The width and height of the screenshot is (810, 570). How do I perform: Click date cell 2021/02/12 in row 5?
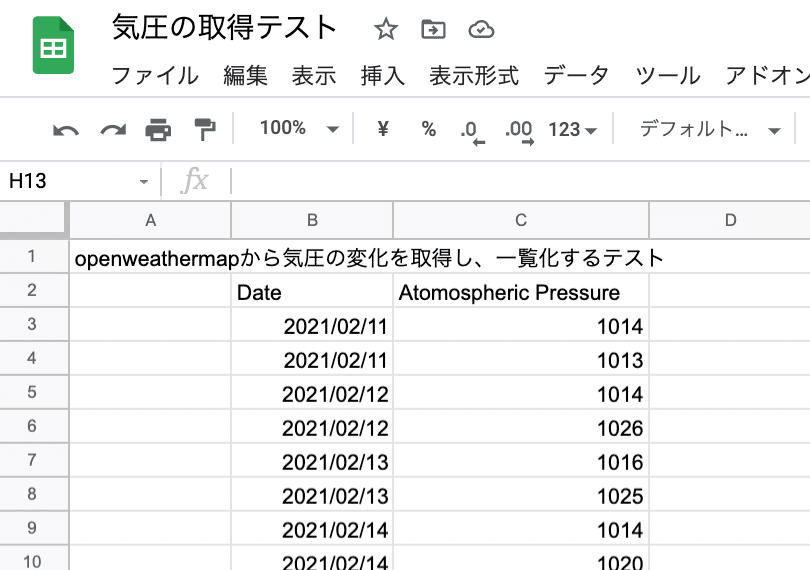point(312,393)
